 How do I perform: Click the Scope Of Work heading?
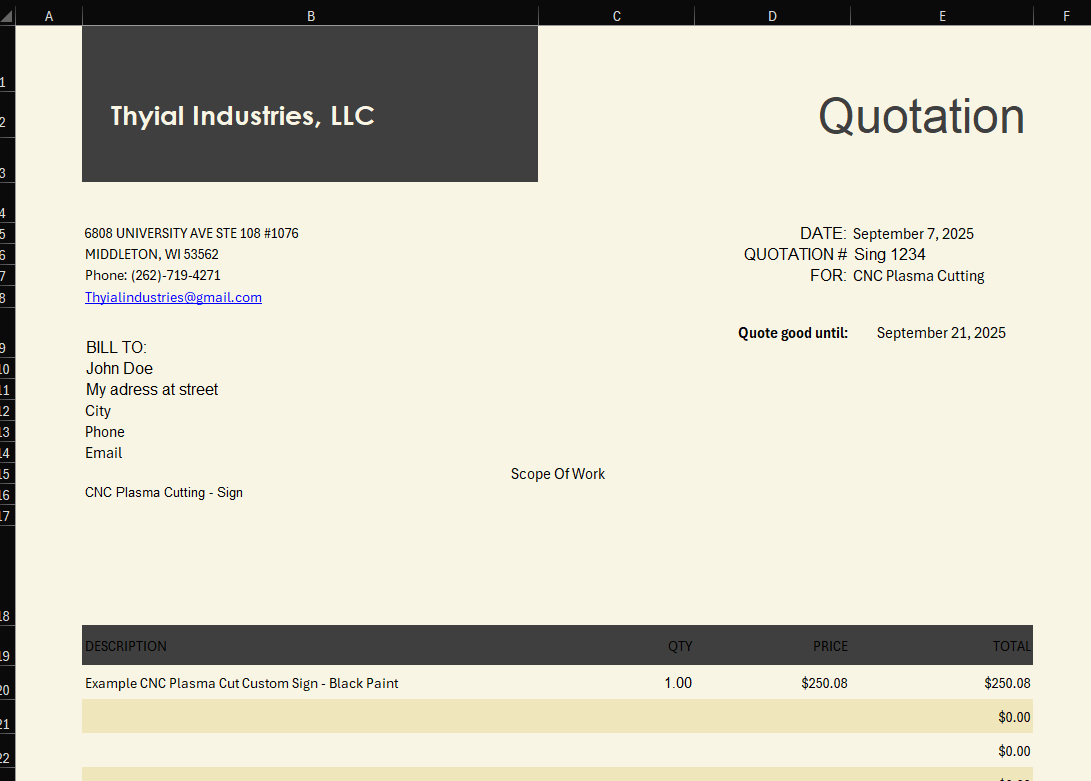(558, 474)
